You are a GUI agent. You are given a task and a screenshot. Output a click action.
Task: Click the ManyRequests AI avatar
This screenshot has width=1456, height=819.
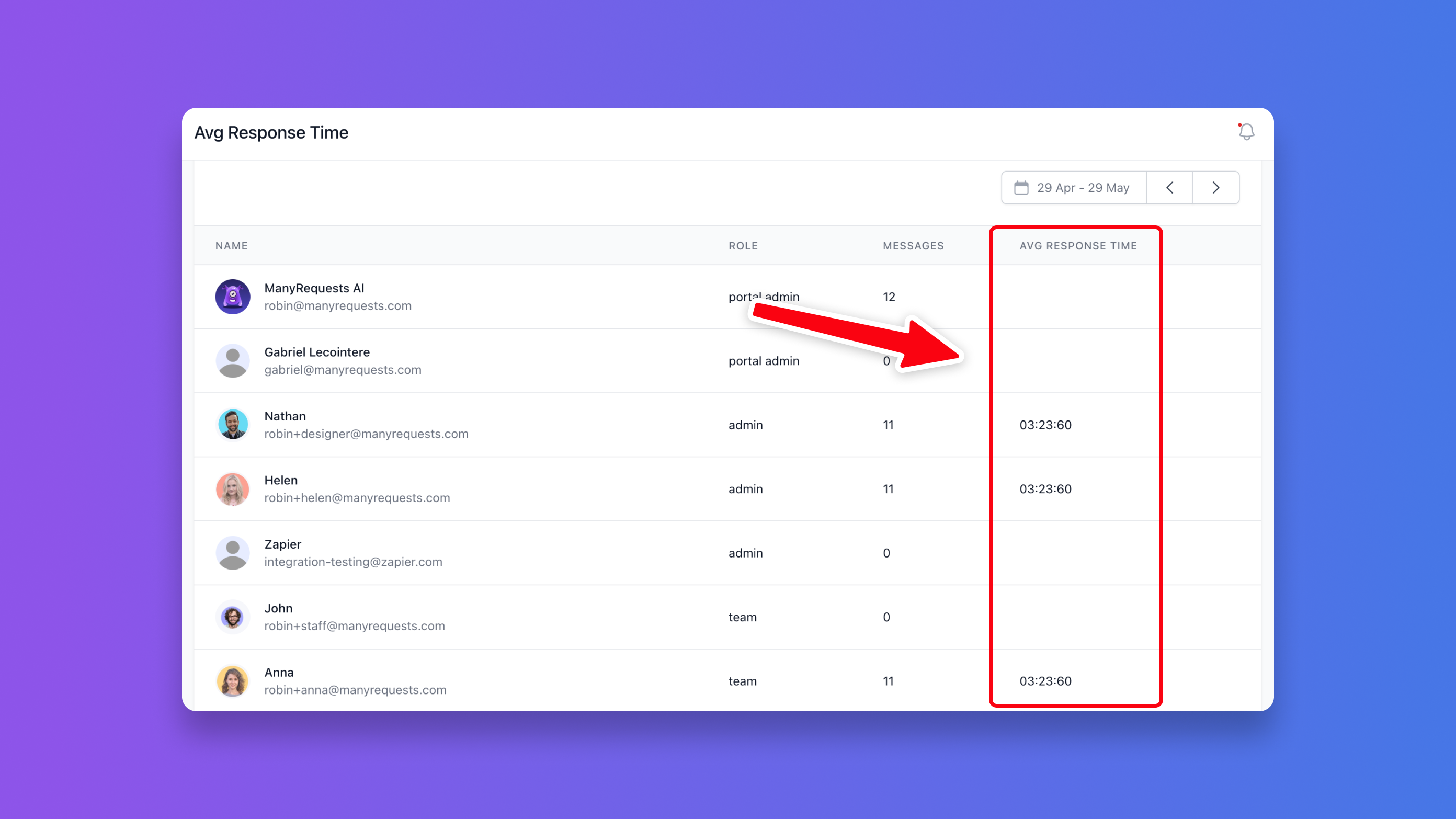232,297
